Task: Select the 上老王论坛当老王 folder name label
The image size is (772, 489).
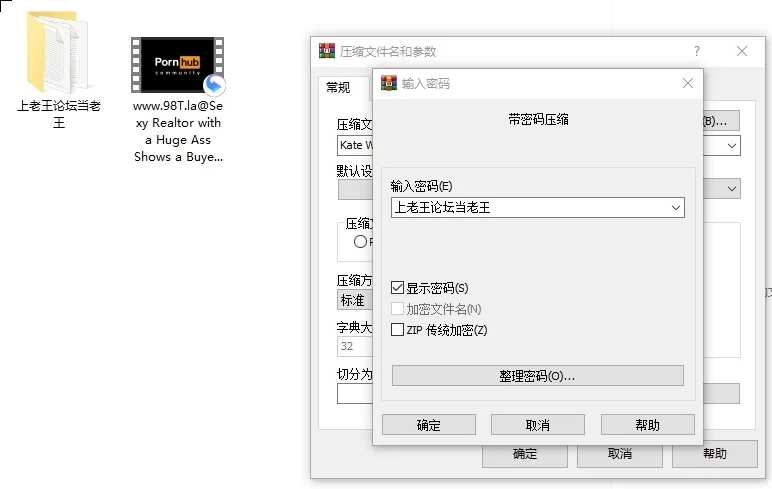Action: [x=59, y=114]
